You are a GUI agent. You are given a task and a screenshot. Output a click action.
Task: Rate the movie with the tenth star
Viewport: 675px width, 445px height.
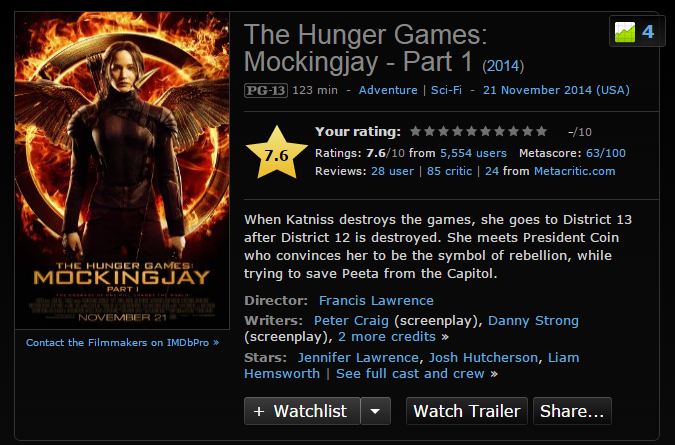tap(542, 131)
